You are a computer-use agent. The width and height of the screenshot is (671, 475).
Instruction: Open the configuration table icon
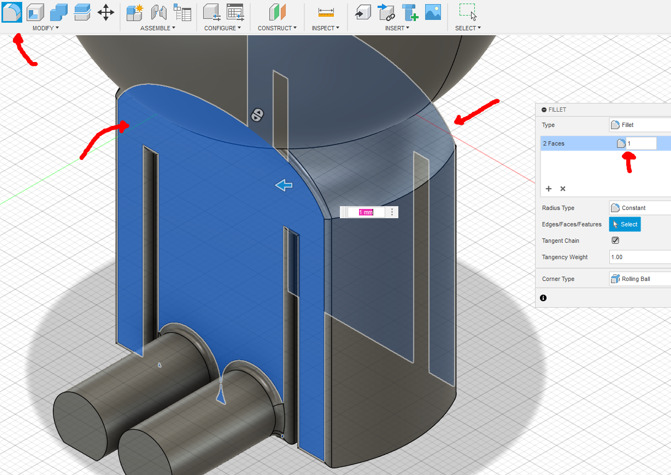click(235, 12)
